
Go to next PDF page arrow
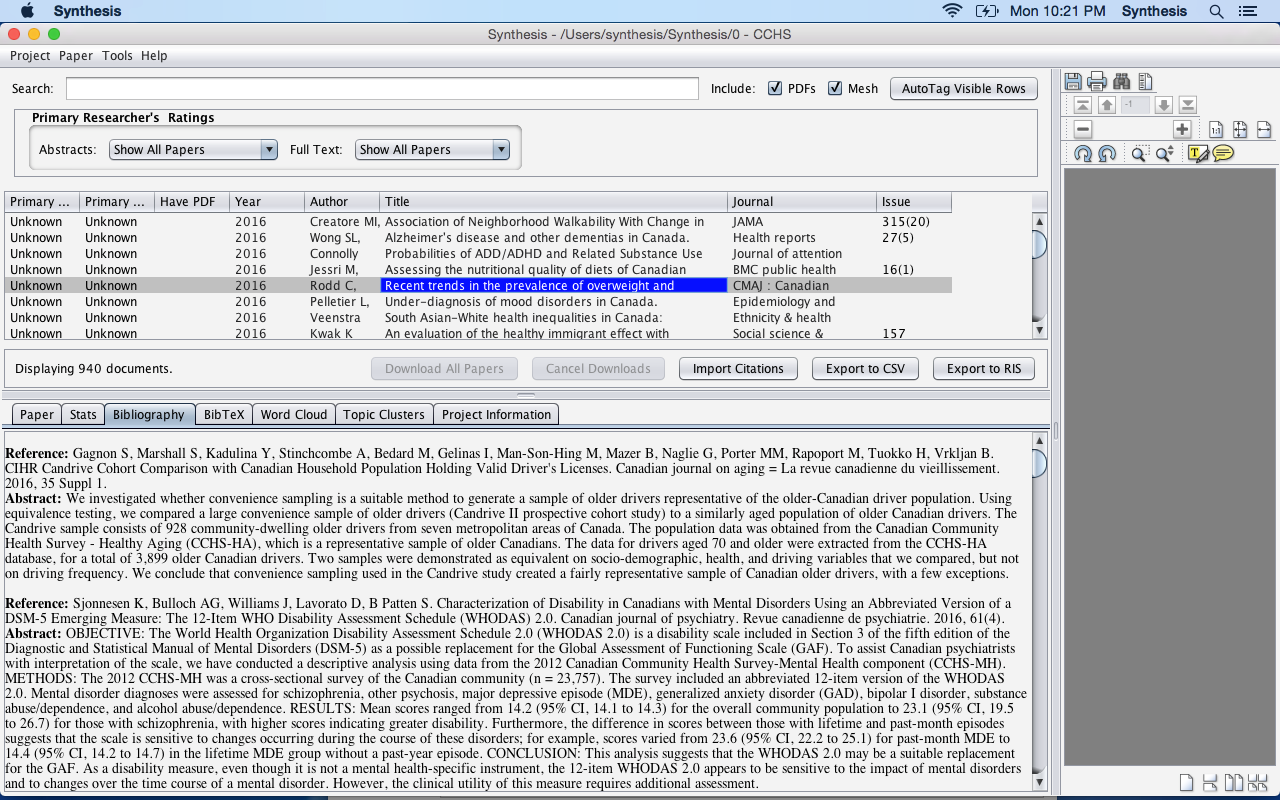(1163, 105)
